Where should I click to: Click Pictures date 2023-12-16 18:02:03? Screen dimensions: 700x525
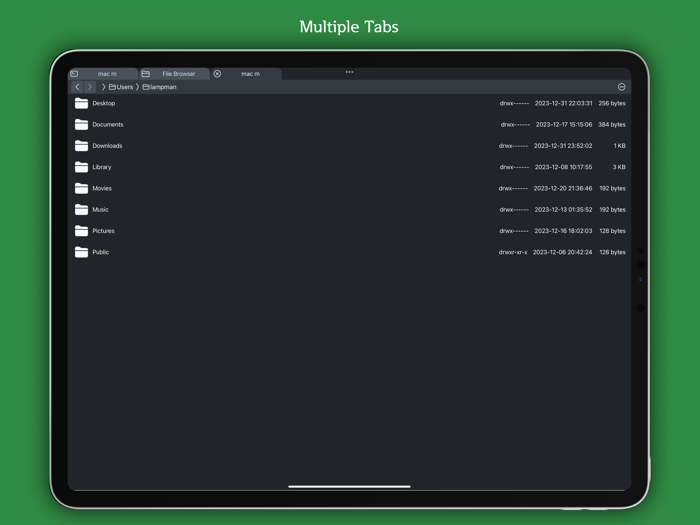[563, 231]
